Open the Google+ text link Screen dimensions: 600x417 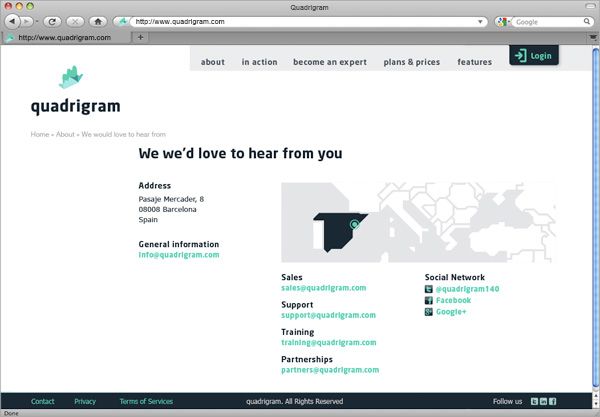click(451, 312)
